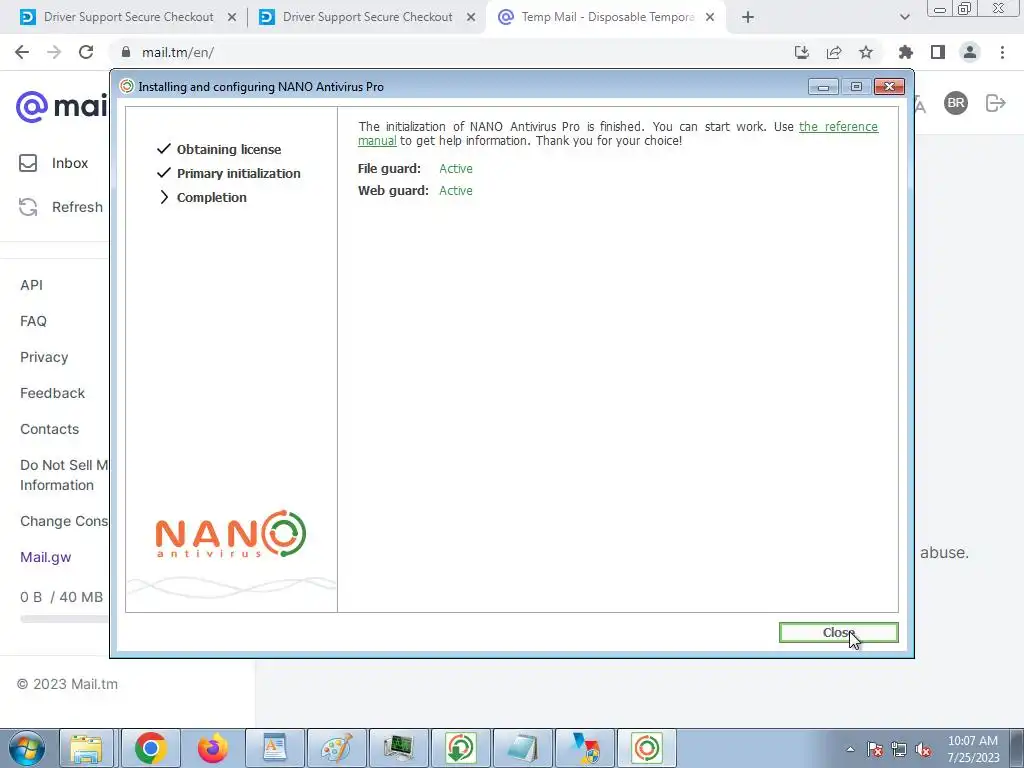
Task: Open File Explorer from the taskbar
Action: tap(87, 748)
